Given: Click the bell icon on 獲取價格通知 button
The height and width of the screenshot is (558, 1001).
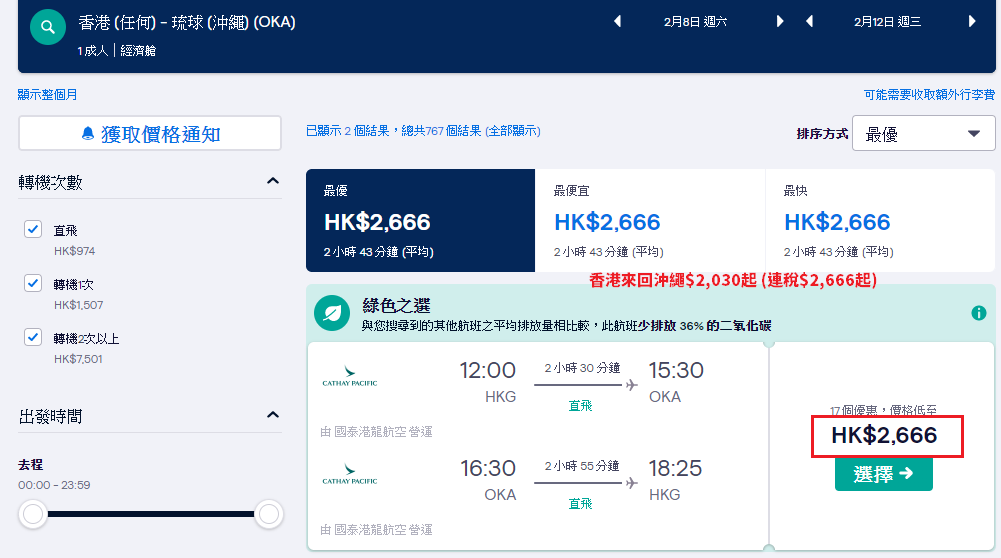Looking at the screenshot, I should pos(88,133).
